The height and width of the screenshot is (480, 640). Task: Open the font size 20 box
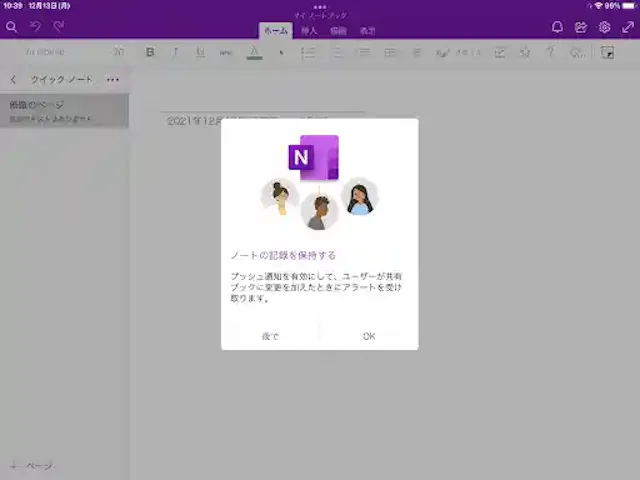click(118, 52)
